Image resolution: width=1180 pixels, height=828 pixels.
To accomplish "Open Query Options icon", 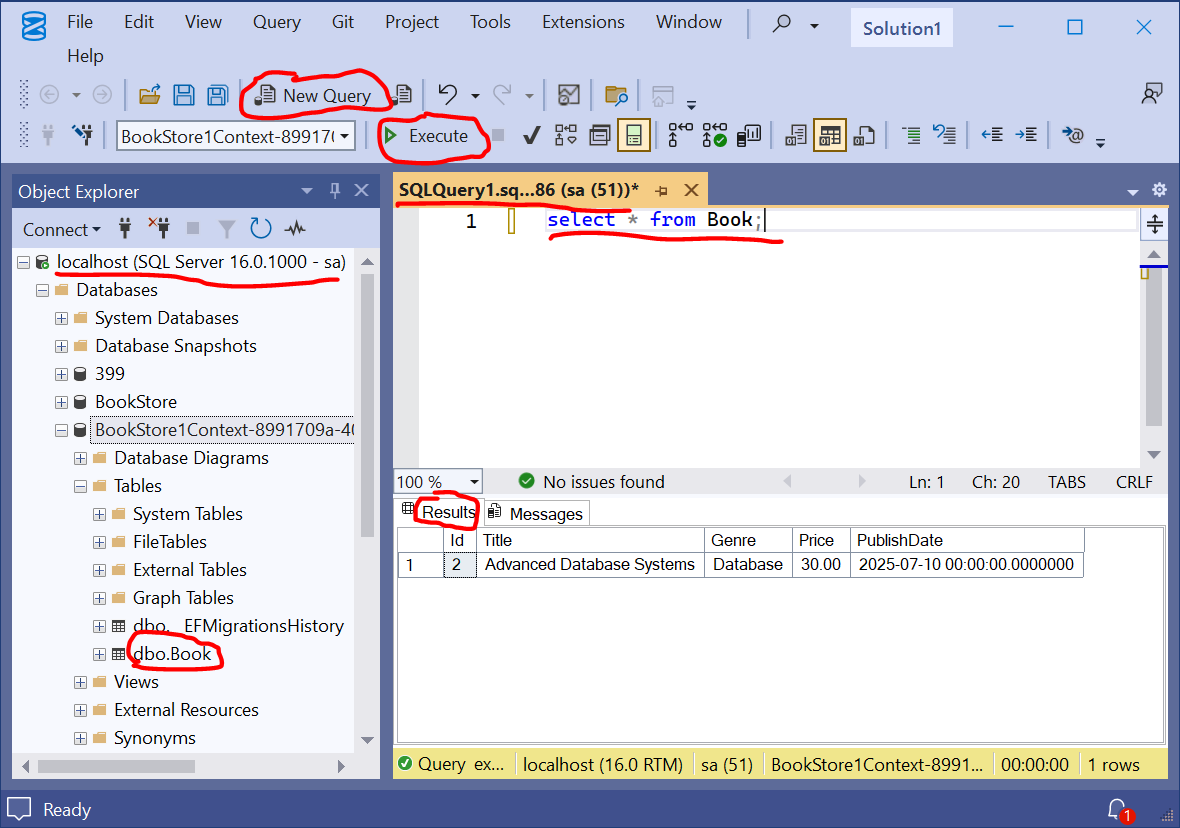I will (600, 135).
